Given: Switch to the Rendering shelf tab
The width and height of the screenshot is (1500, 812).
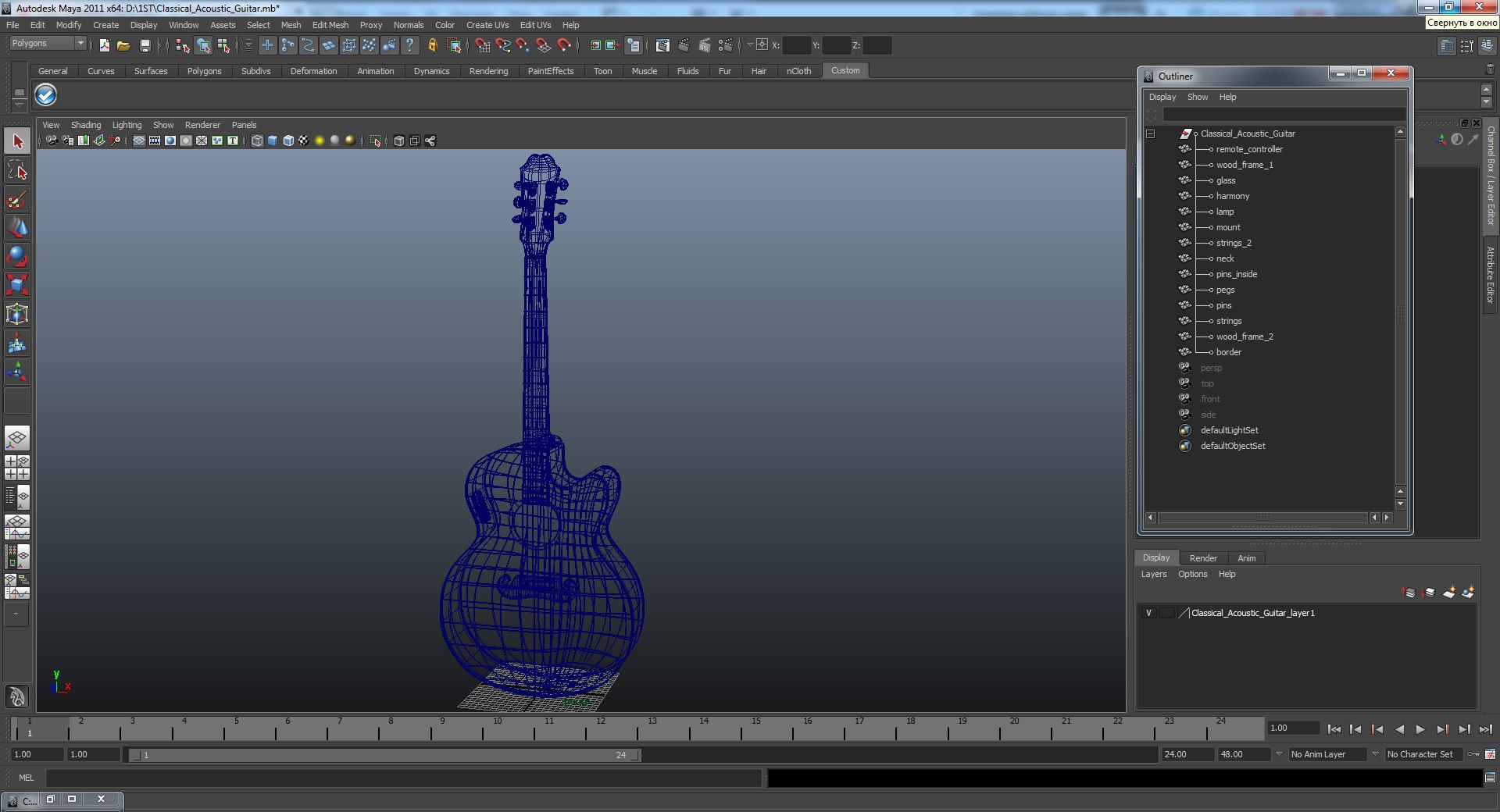Looking at the screenshot, I should pyautogui.click(x=488, y=71).
